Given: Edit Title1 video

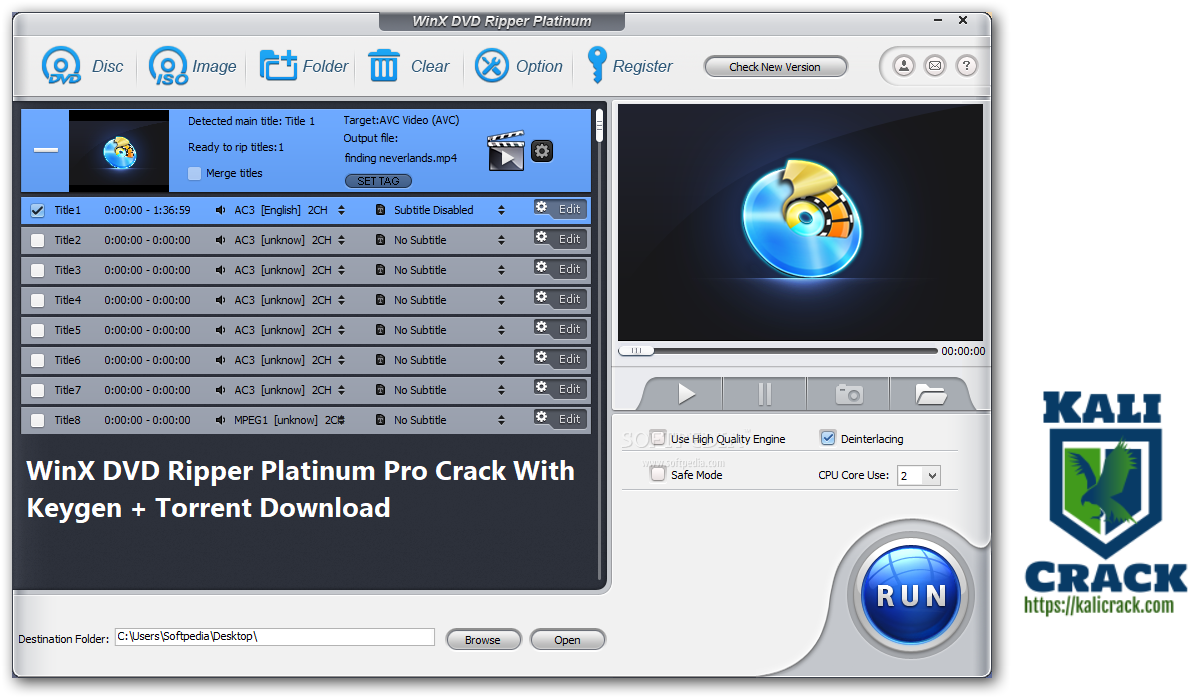Looking at the screenshot, I should pyautogui.click(x=560, y=209).
